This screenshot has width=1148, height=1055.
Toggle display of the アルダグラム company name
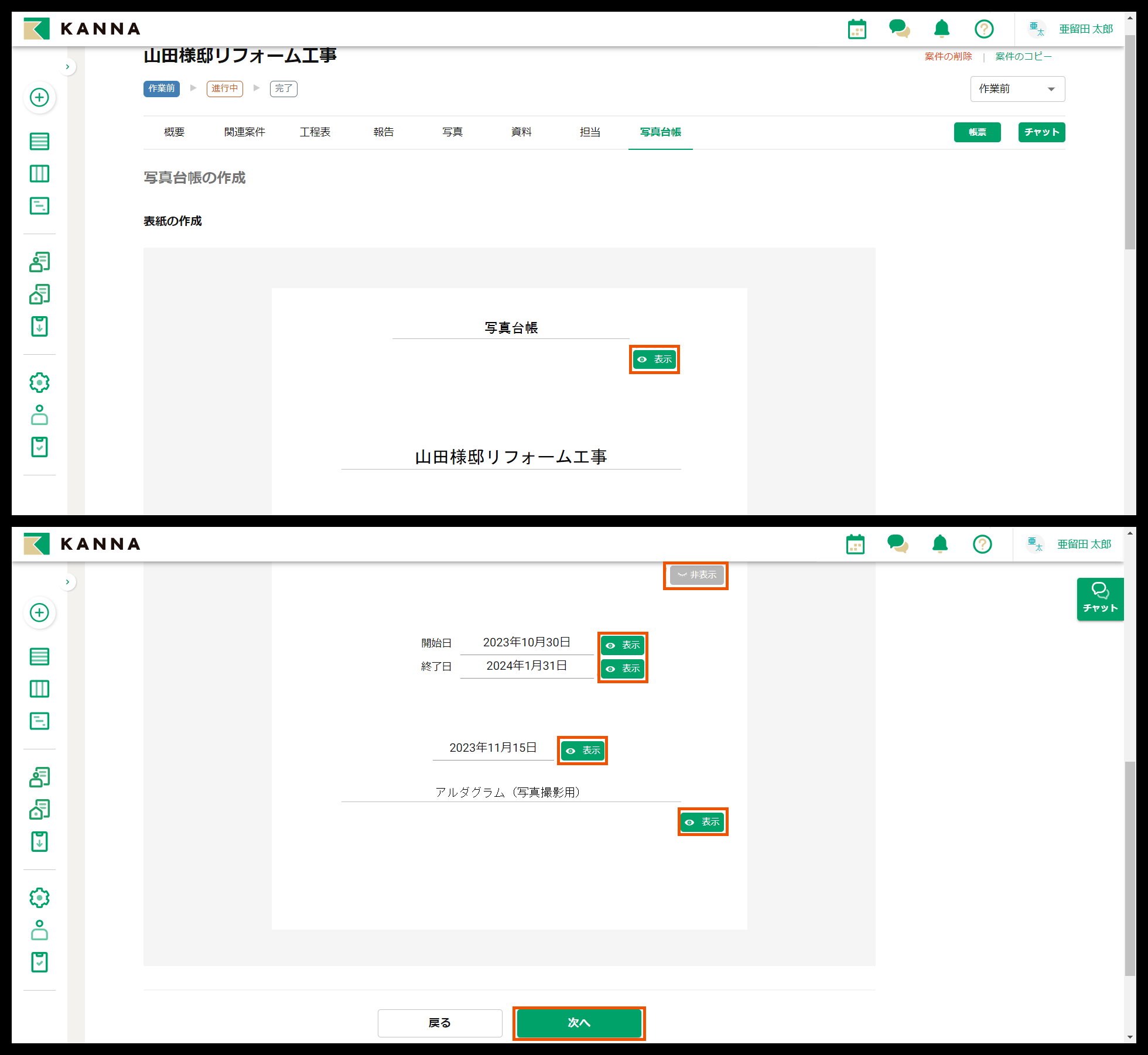point(702,821)
